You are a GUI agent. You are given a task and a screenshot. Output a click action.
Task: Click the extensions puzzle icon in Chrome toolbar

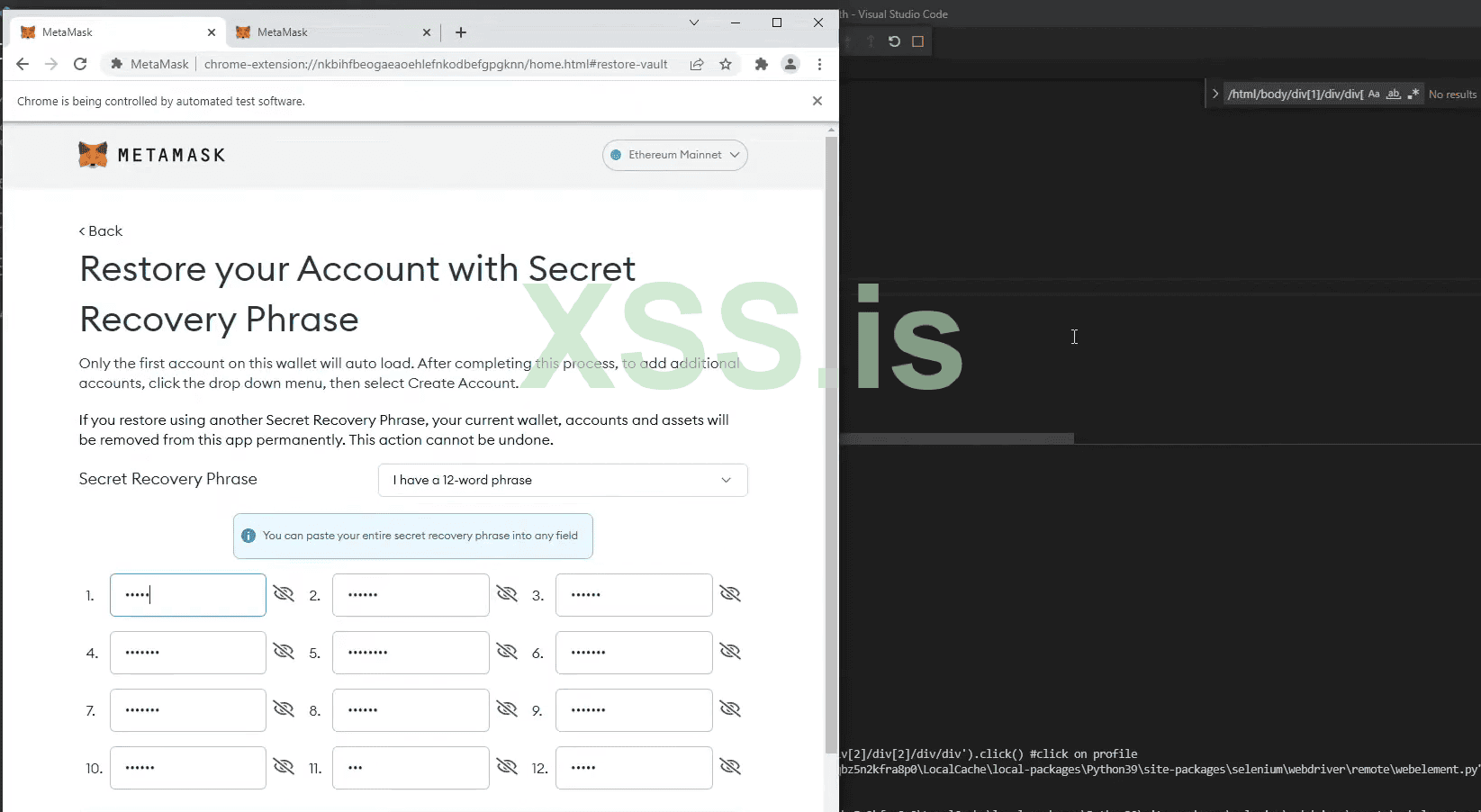click(761, 64)
